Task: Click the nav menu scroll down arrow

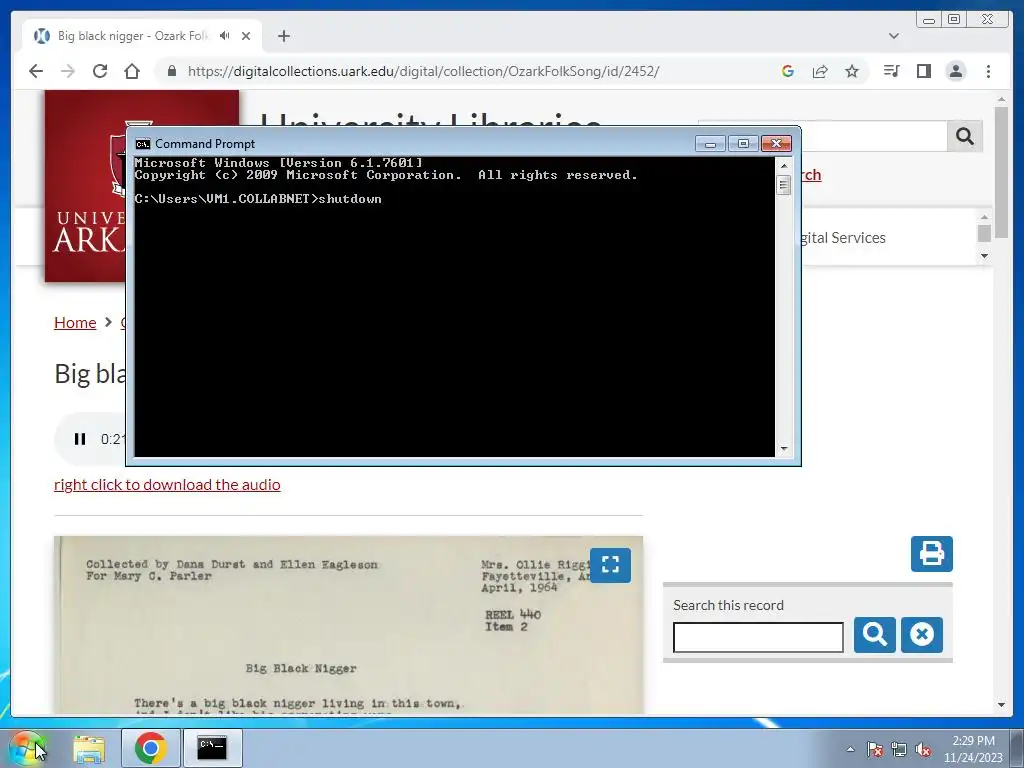Action: [984, 256]
